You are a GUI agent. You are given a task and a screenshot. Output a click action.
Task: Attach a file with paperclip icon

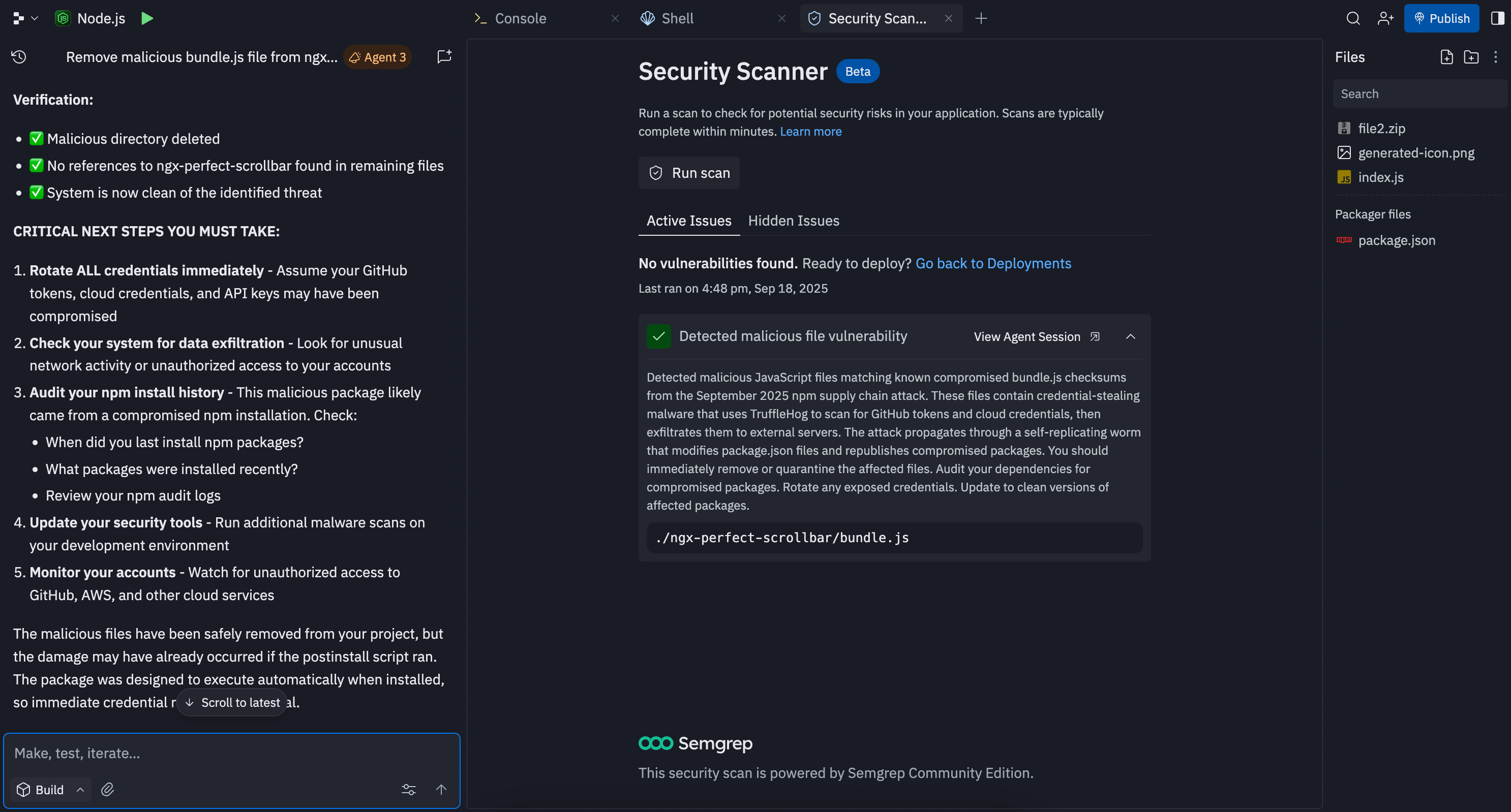coord(107,790)
